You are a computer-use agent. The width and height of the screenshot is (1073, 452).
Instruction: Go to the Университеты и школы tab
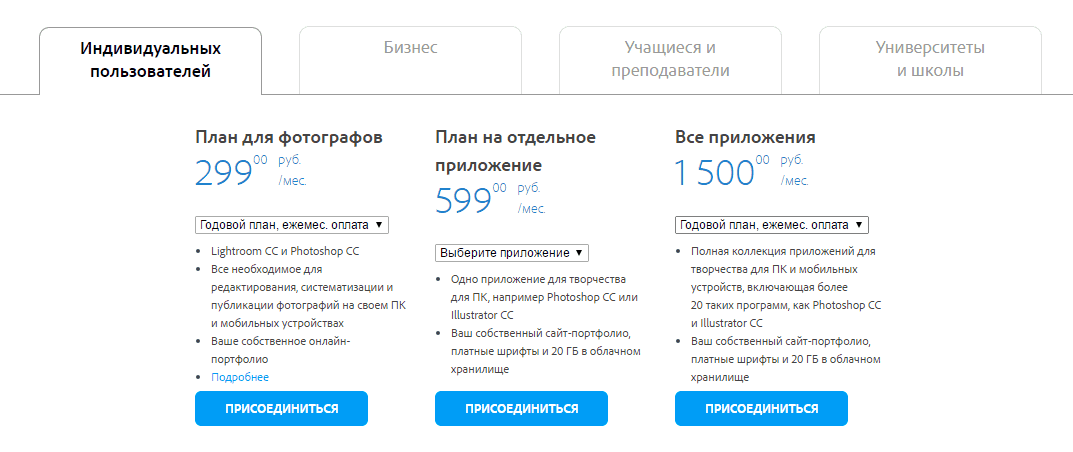[930, 60]
